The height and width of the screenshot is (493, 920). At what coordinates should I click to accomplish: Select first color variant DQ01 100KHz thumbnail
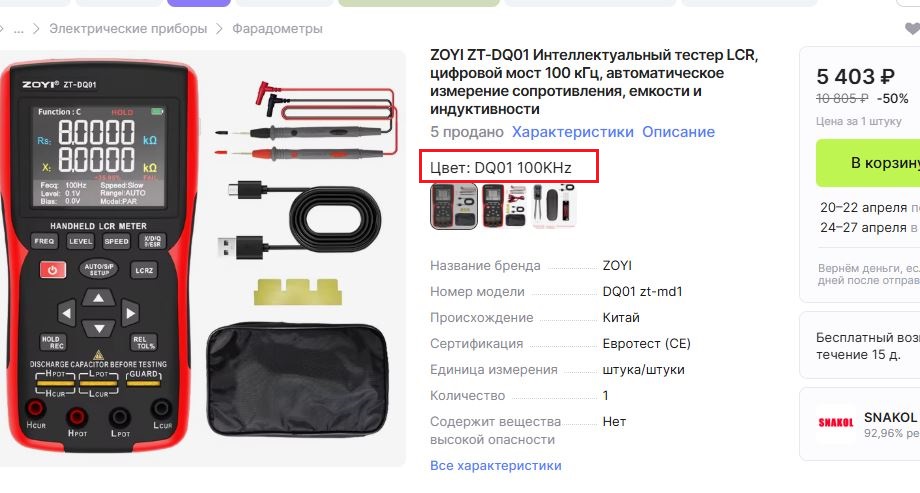[454, 206]
